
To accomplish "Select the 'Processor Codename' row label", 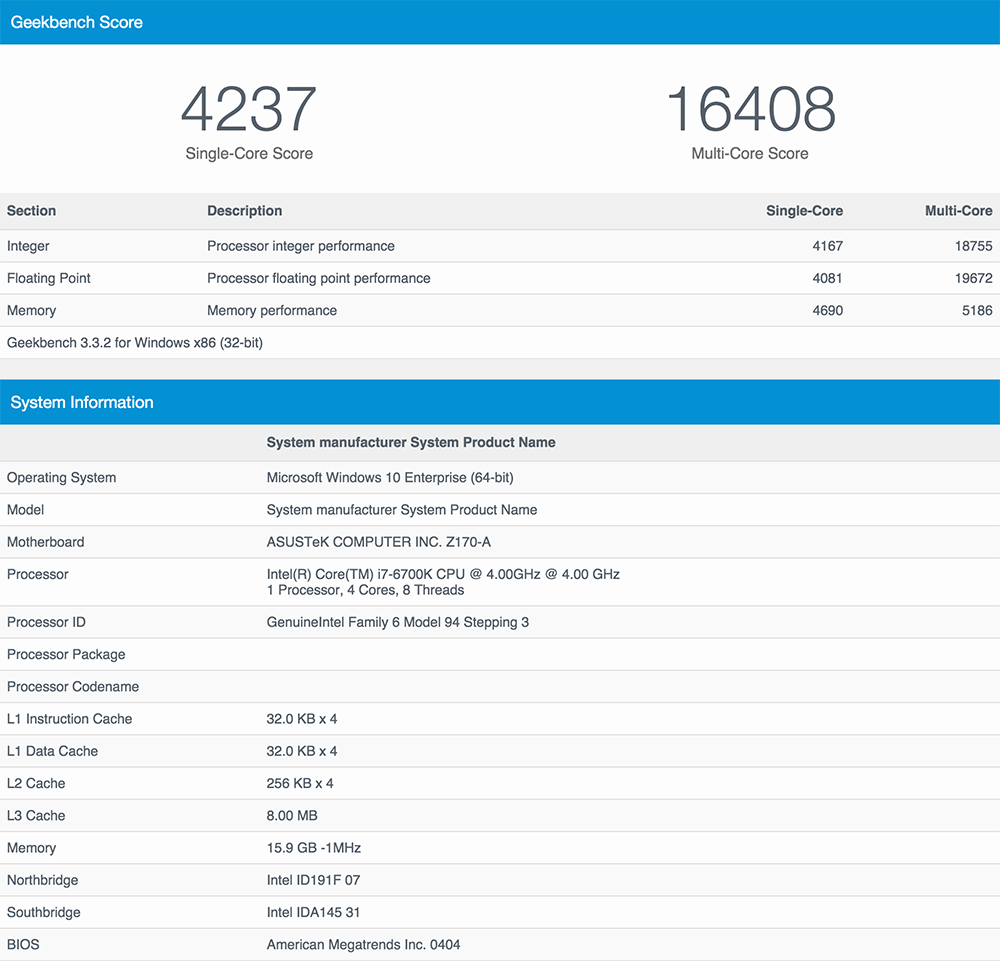I will 73,687.
